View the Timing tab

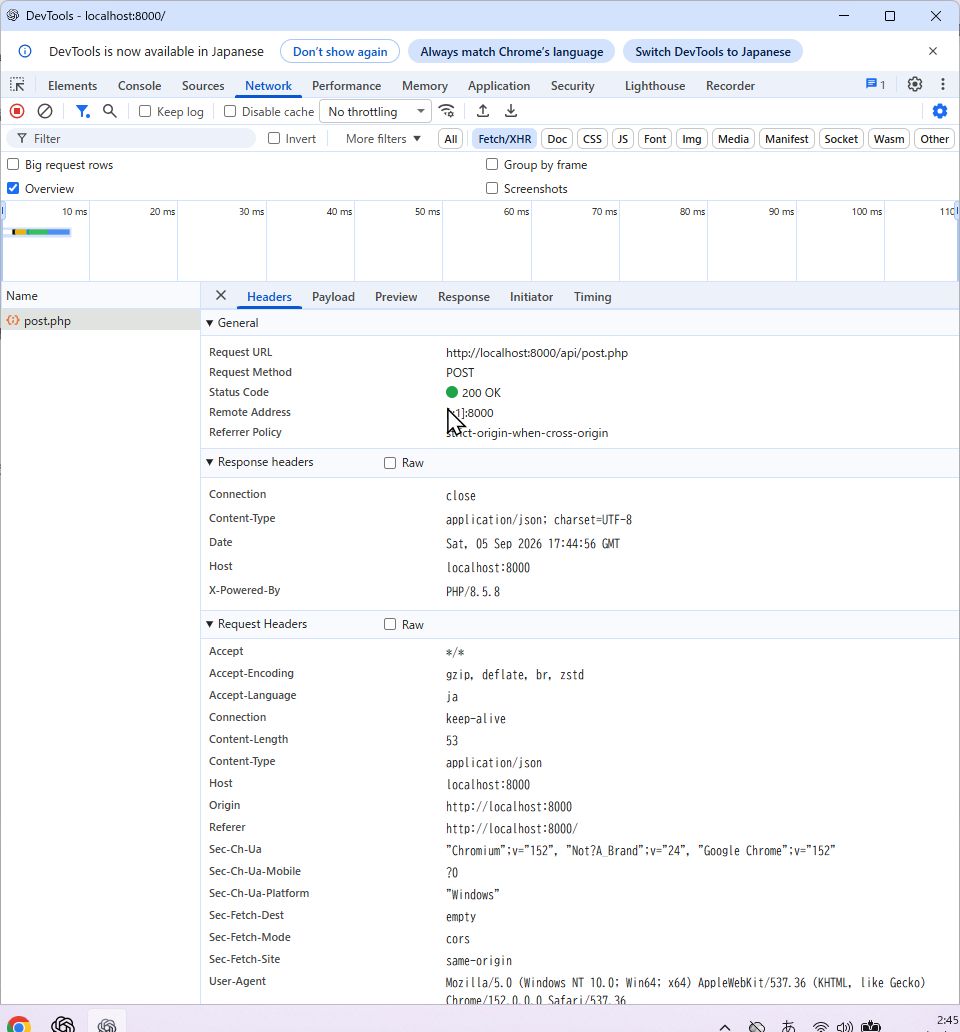(x=592, y=297)
